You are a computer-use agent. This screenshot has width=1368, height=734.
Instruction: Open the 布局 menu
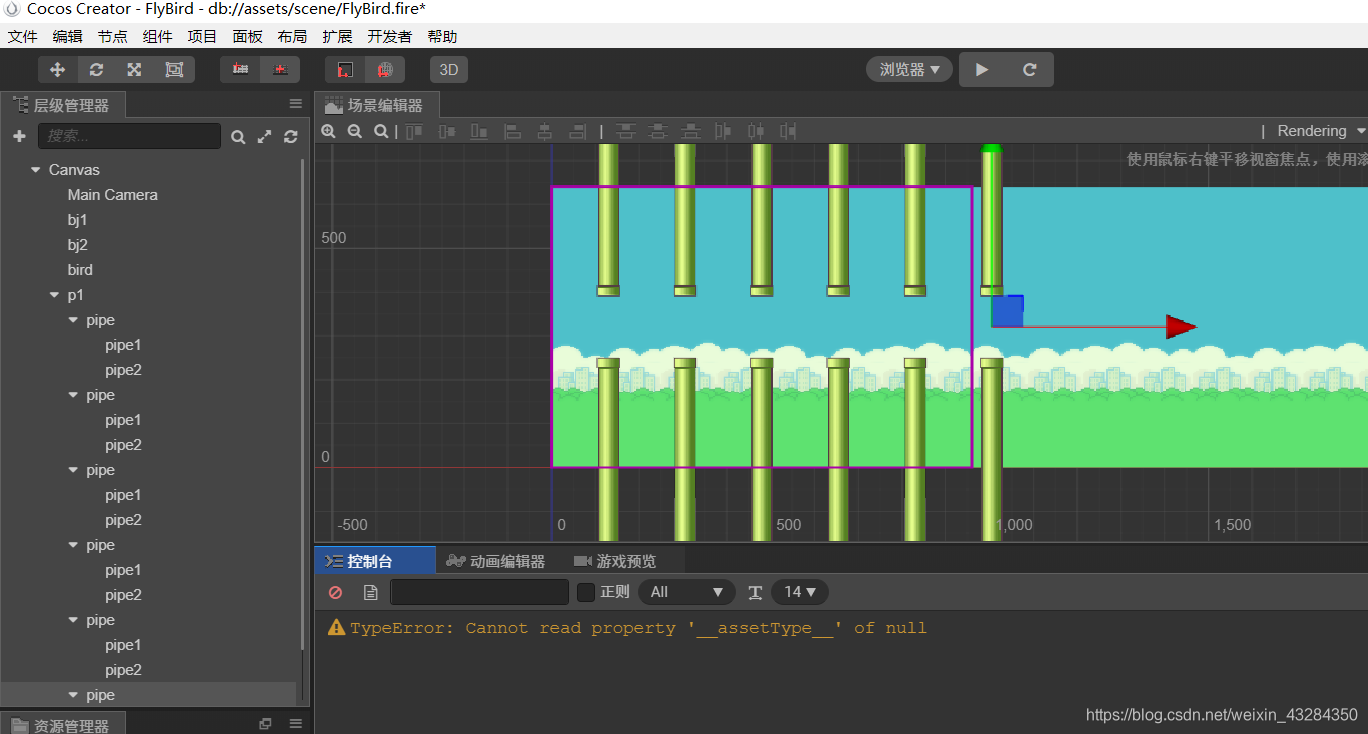pyautogui.click(x=292, y=36)
